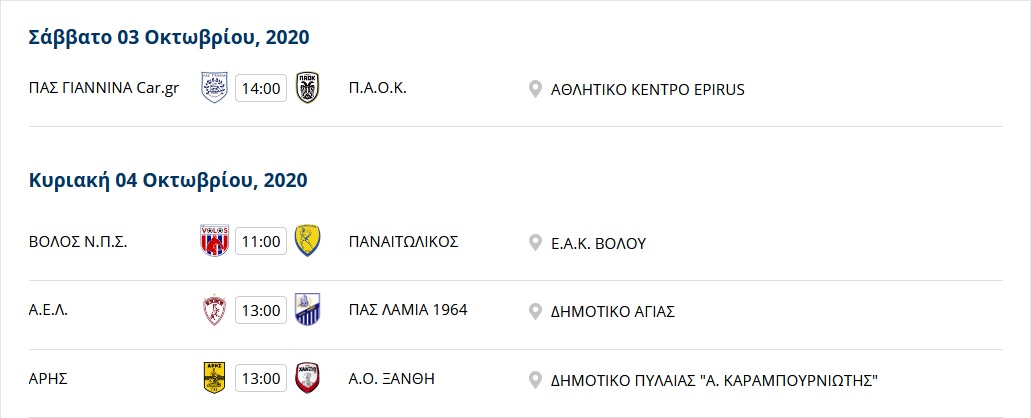Open the ΔΗΜΟΤΙΚΟ ΠΥΛΑΙΑΣ stadium venue text

point(715,380)
